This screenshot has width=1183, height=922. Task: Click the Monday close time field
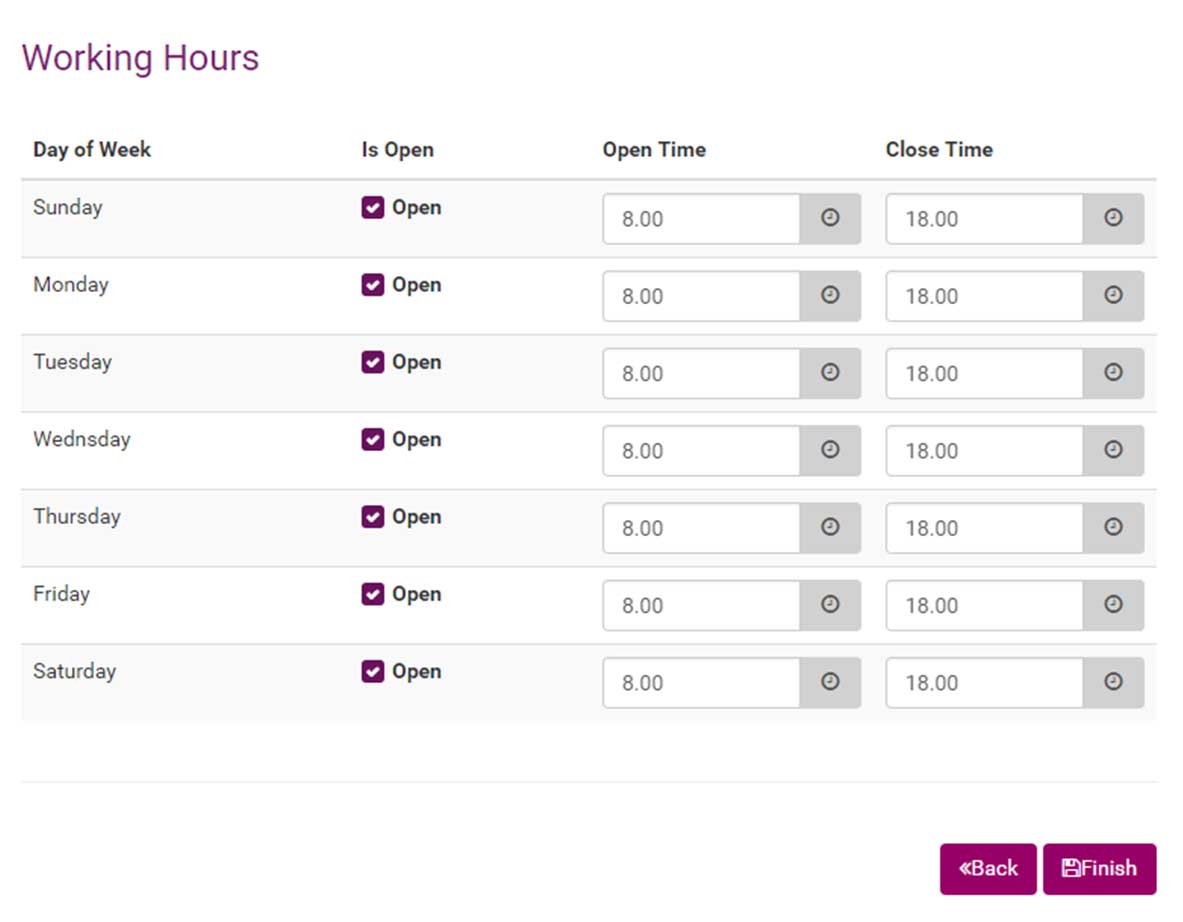pos(984,296)
